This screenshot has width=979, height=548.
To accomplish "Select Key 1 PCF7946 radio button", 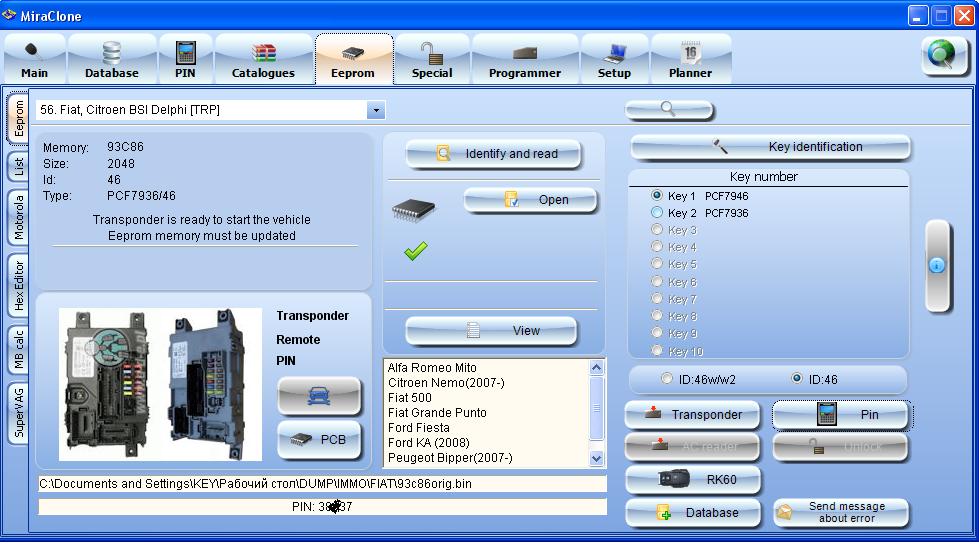I will [657, 195].
